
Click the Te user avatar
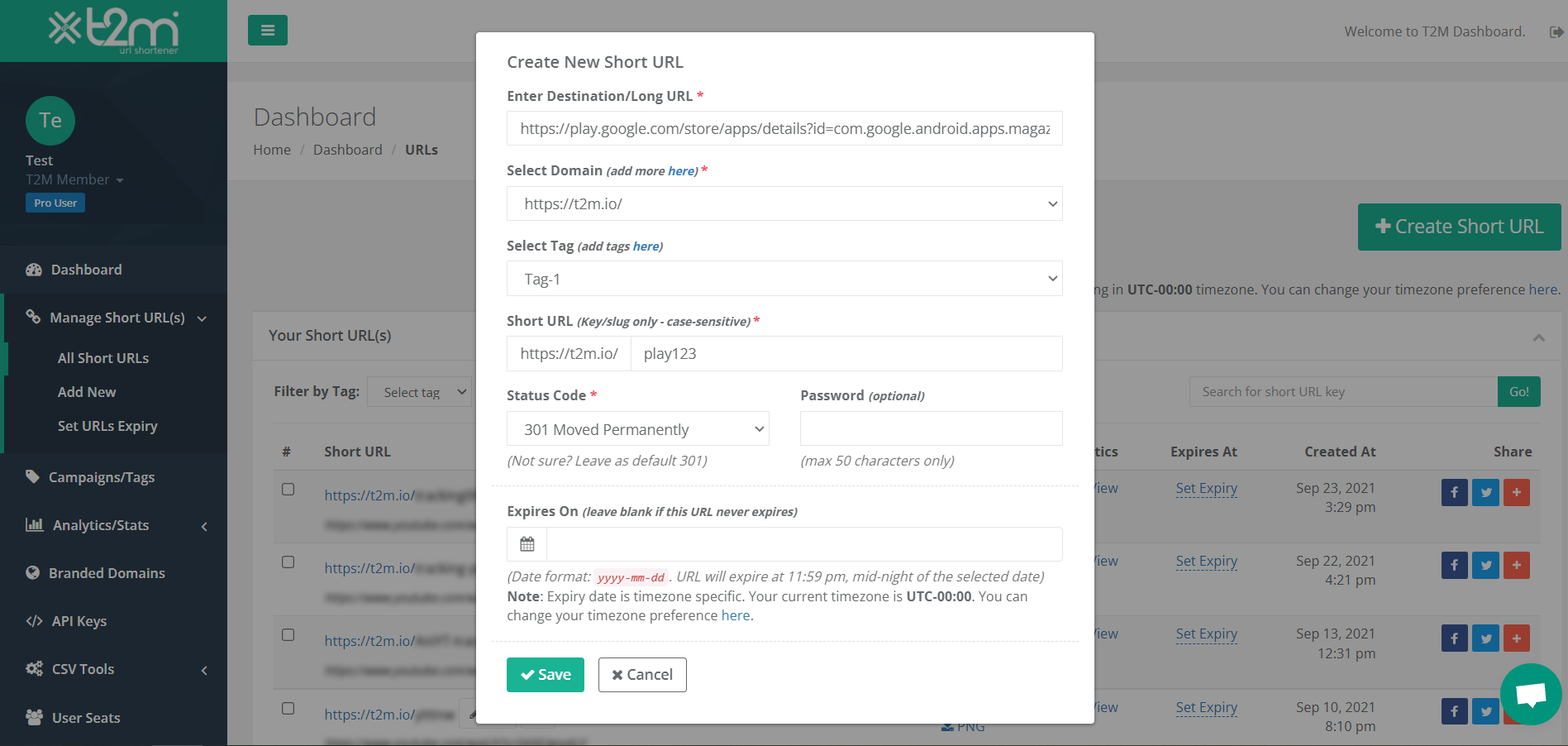tap(50, 121)
